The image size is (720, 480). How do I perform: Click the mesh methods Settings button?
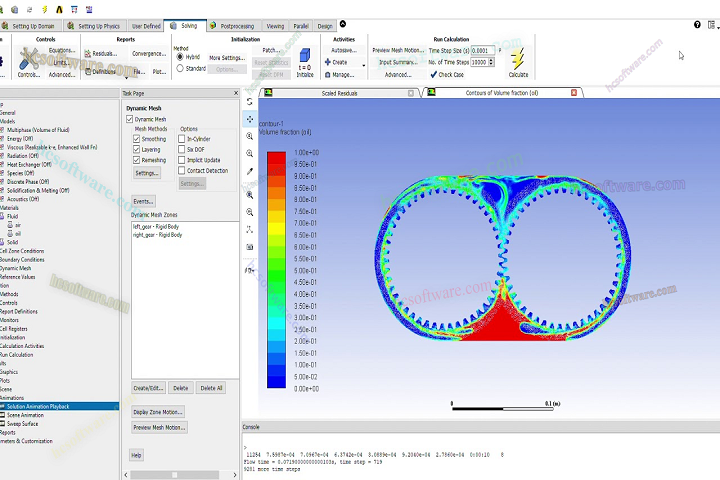[147, 173]
